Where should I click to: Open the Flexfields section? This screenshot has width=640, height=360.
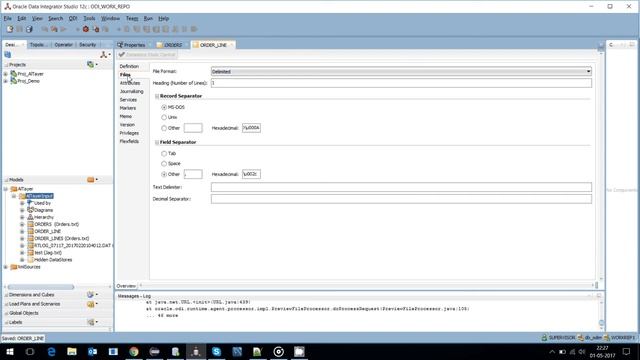129,141
